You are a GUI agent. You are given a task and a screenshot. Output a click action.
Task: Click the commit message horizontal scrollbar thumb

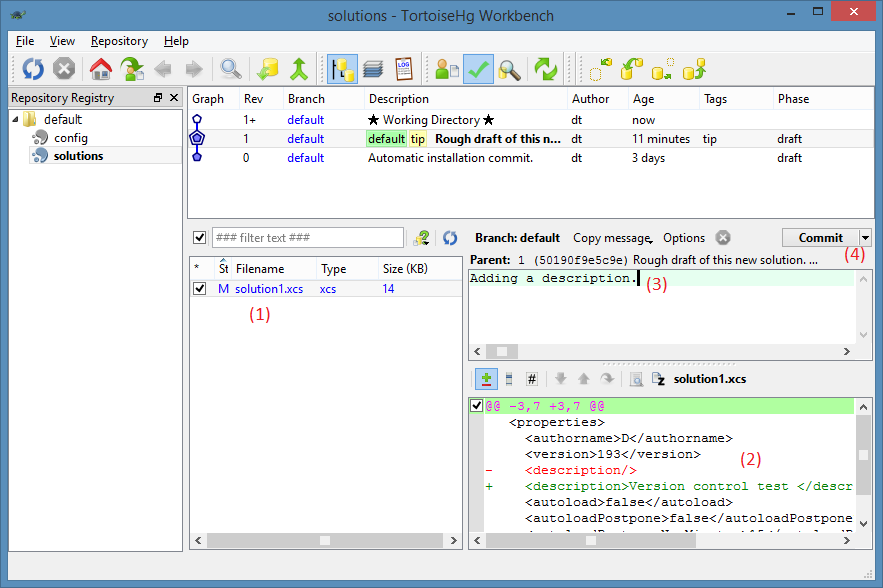tap(502, 351)
